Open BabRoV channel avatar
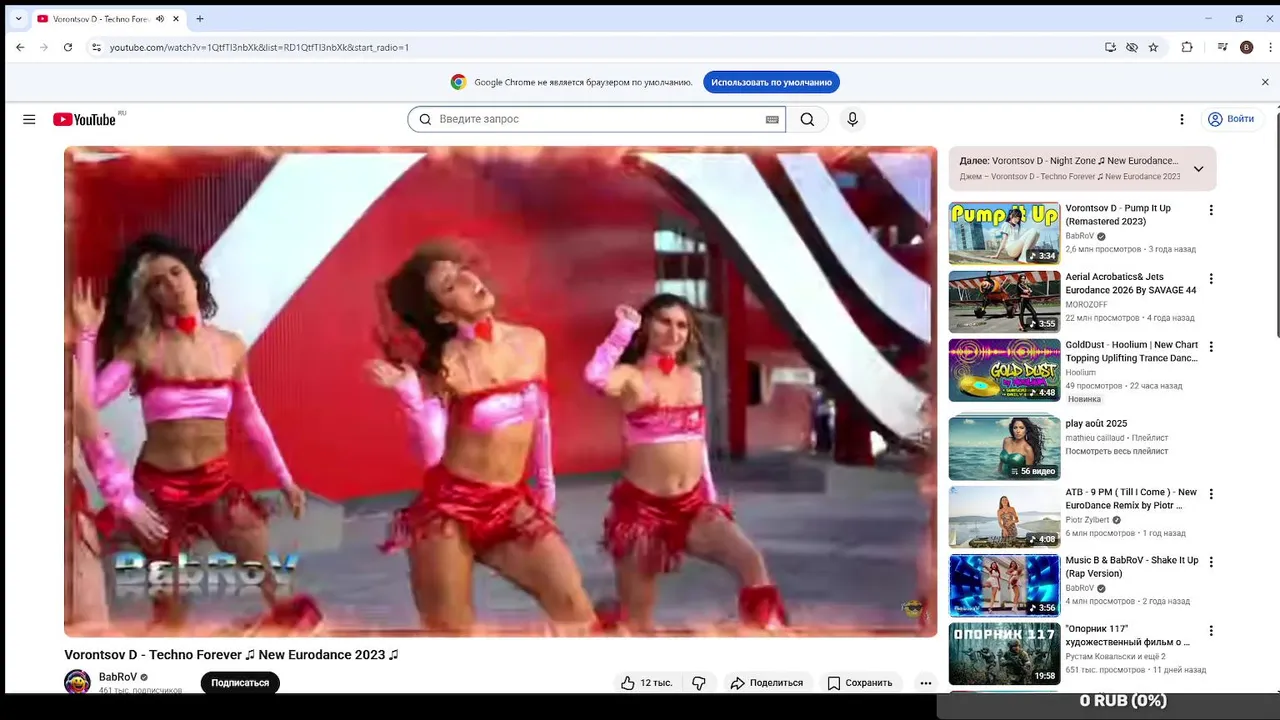This screenshot has width=1280, height=720. [77, 683]
